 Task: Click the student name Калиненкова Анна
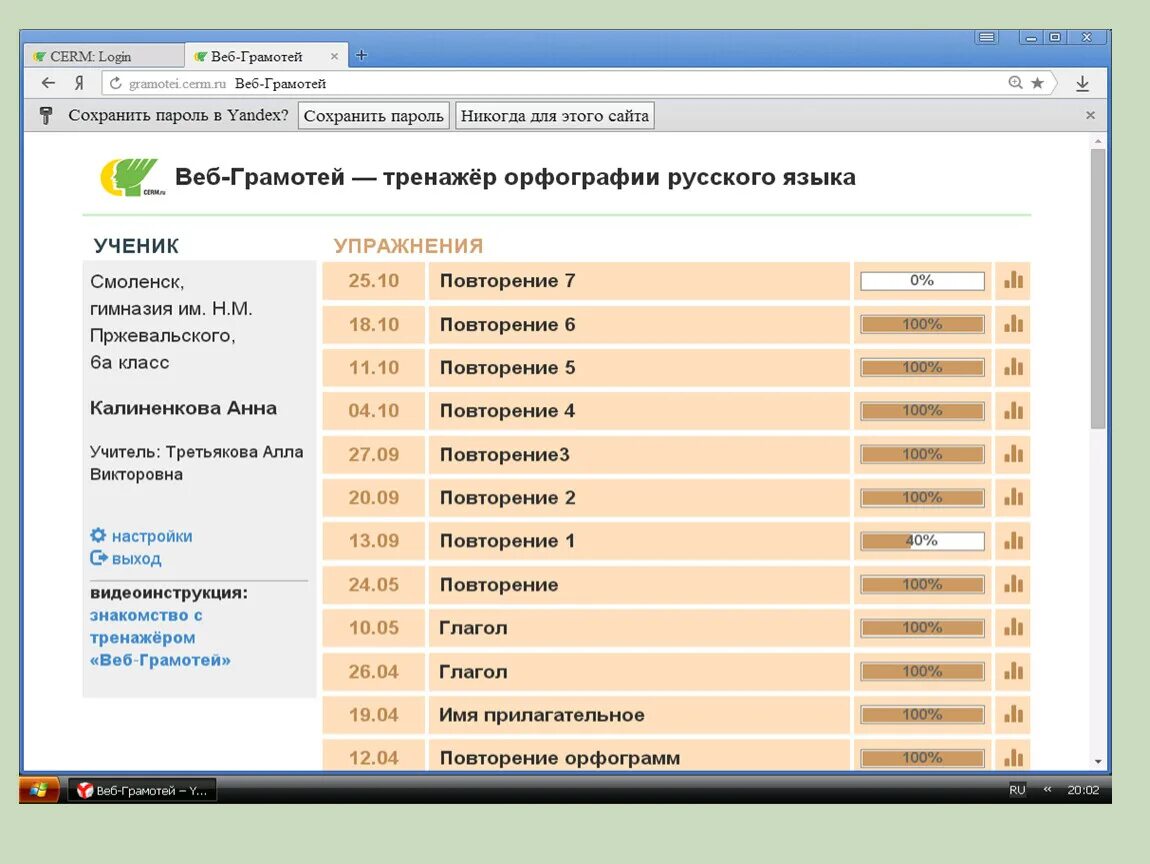183,408
